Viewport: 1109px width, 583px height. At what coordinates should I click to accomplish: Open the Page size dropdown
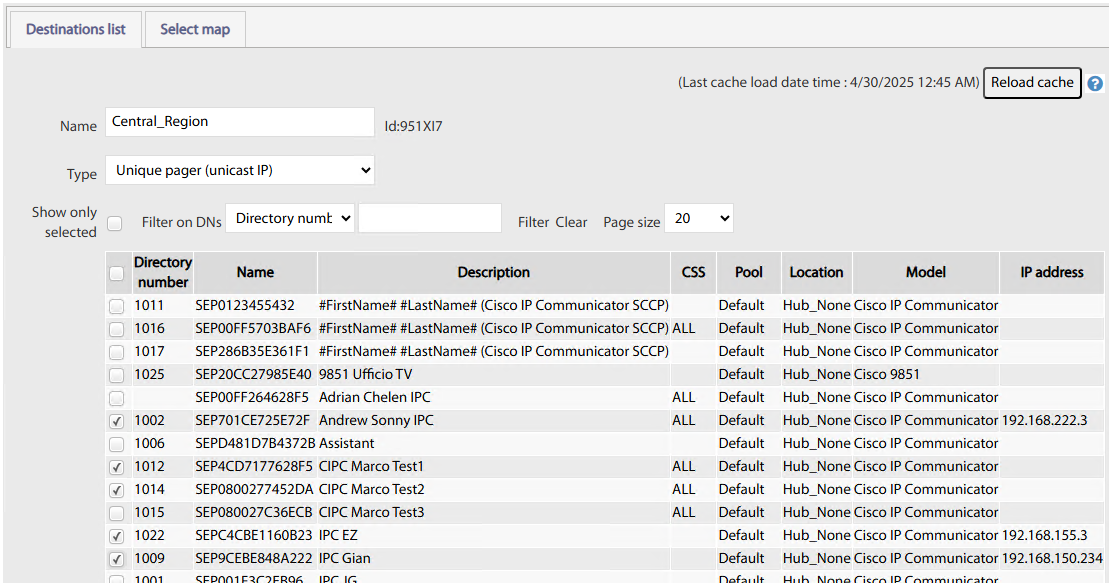(x=700, y=218)
